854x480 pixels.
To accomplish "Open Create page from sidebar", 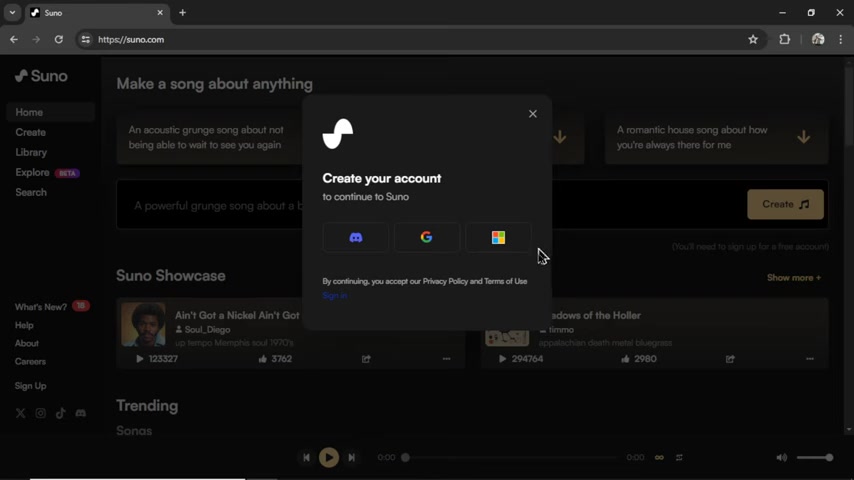I will 30,132.
